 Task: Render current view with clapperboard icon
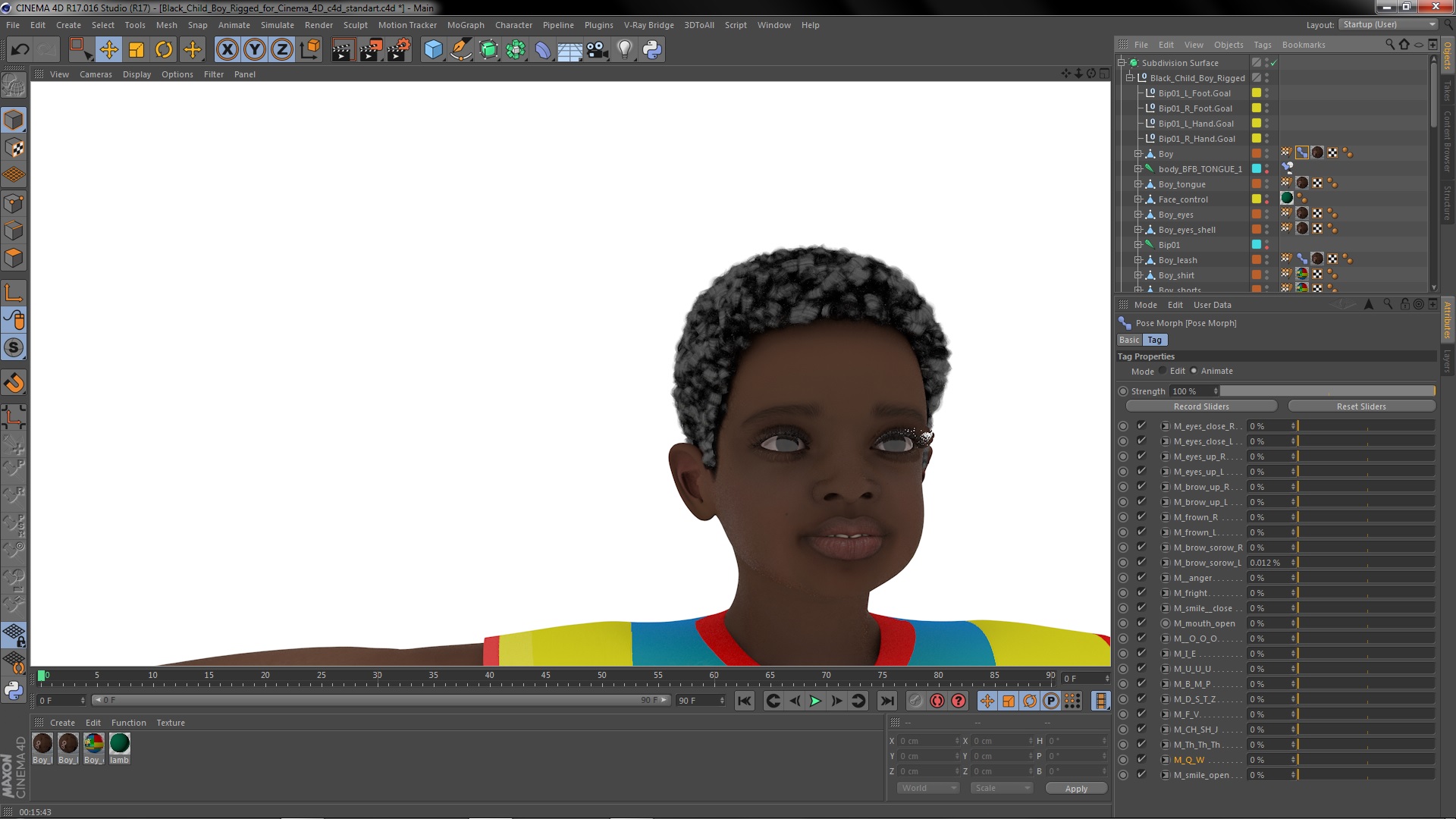(x=343, y=50)
